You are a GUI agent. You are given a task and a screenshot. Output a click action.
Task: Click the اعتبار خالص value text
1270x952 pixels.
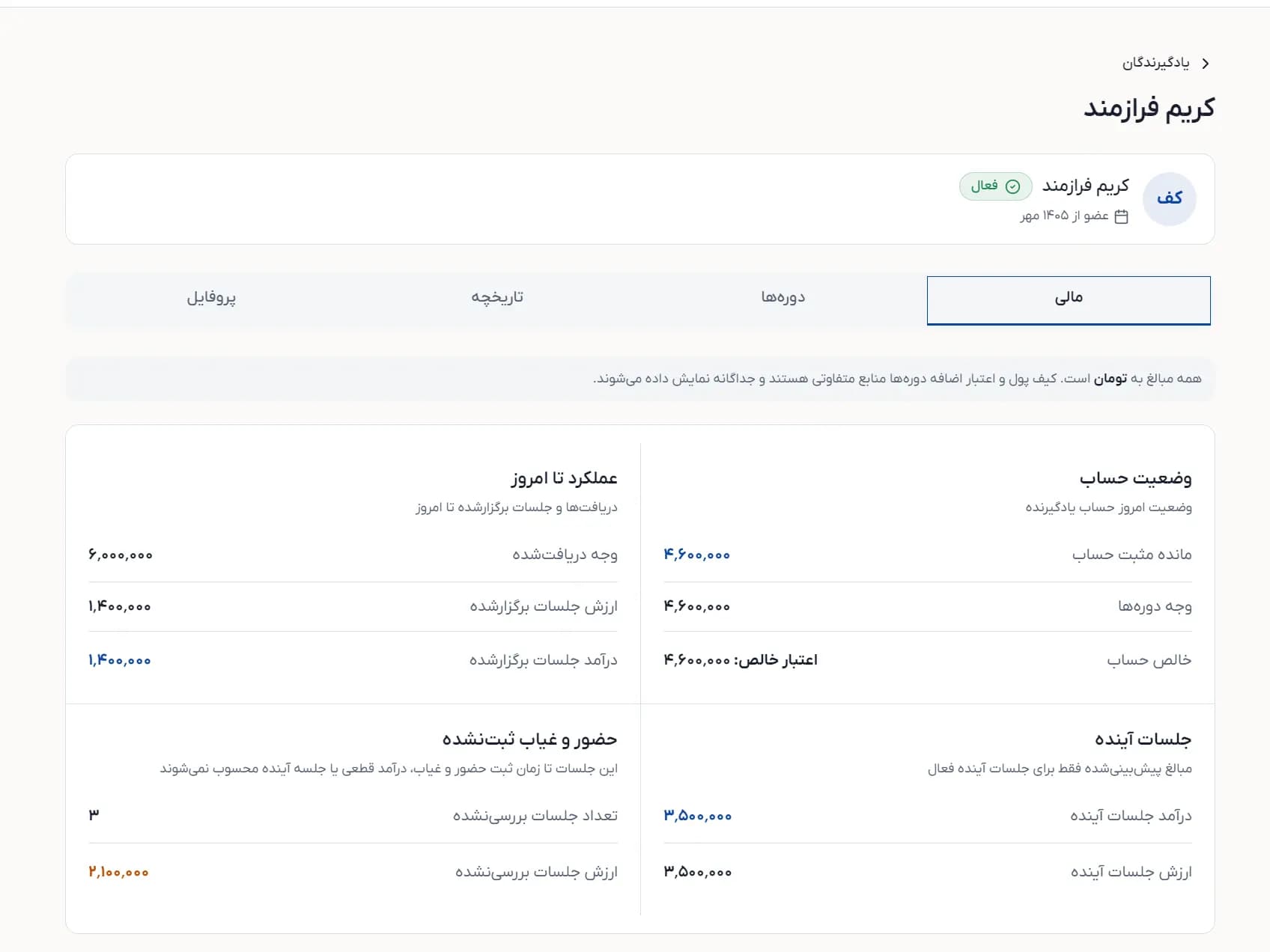tap(741, 660)
